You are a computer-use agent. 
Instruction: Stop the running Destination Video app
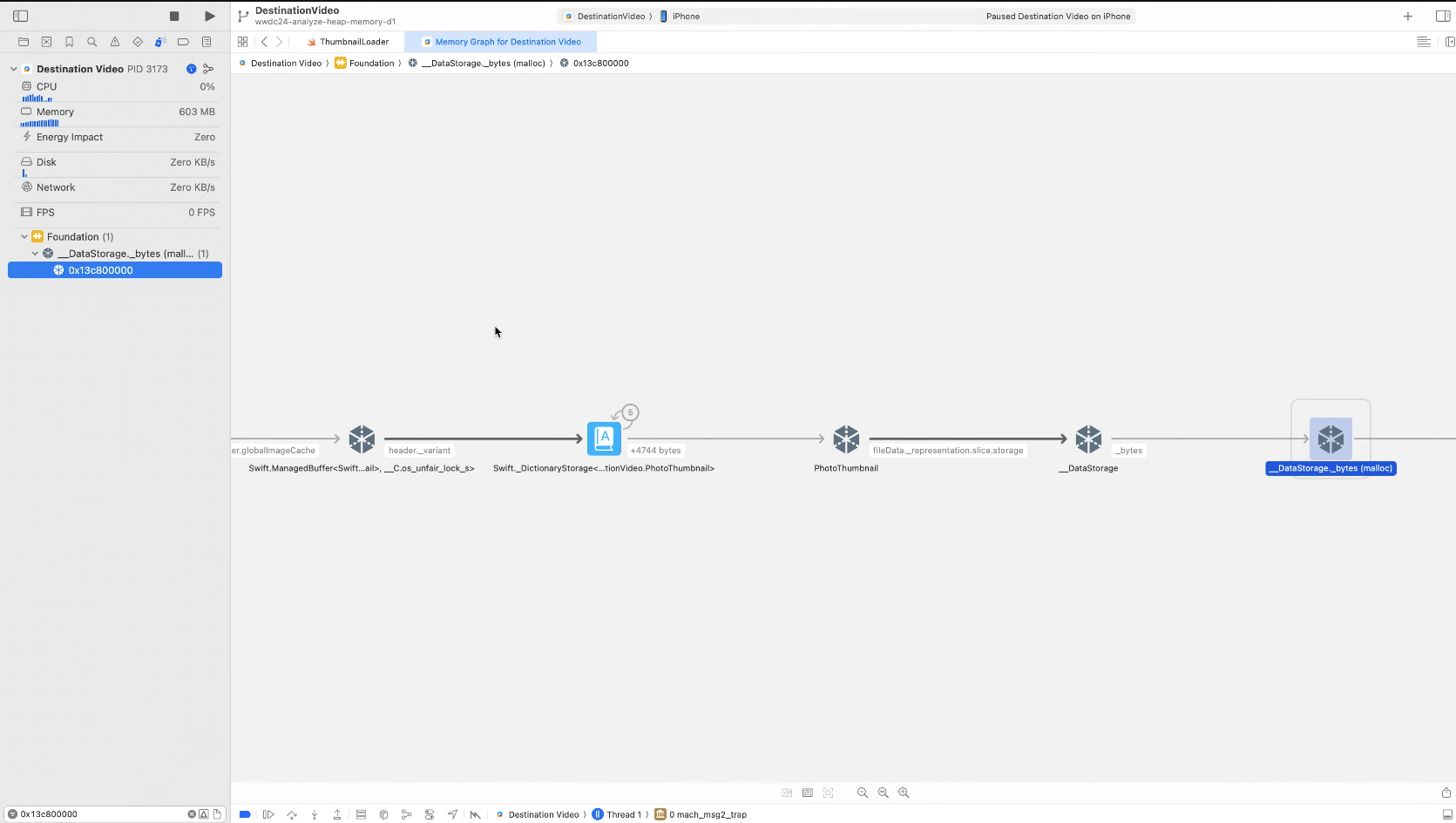174,16
